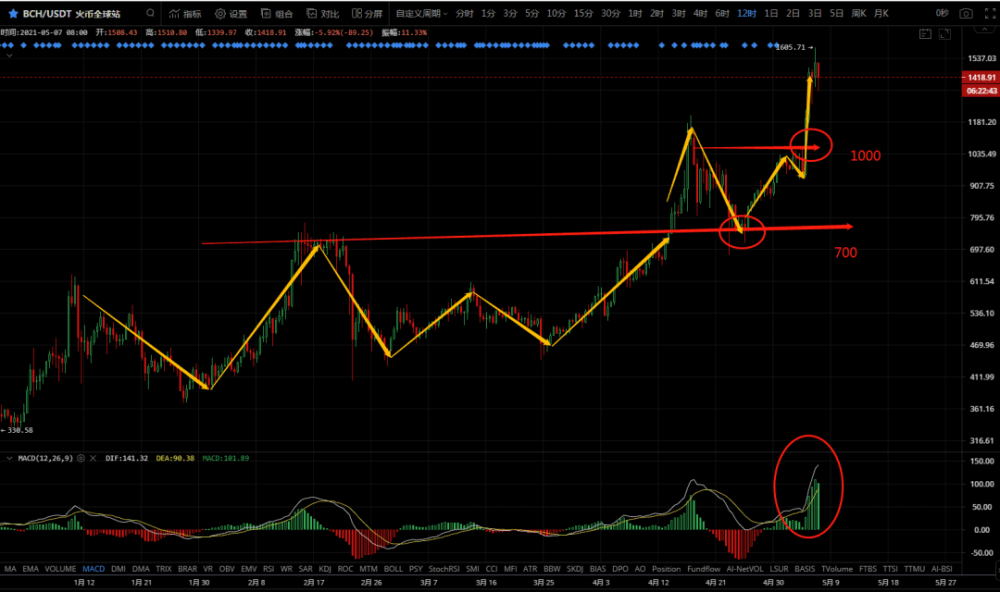Switch to the BOLL indicator
The image size is (1000, 592).
coord(393,568)
